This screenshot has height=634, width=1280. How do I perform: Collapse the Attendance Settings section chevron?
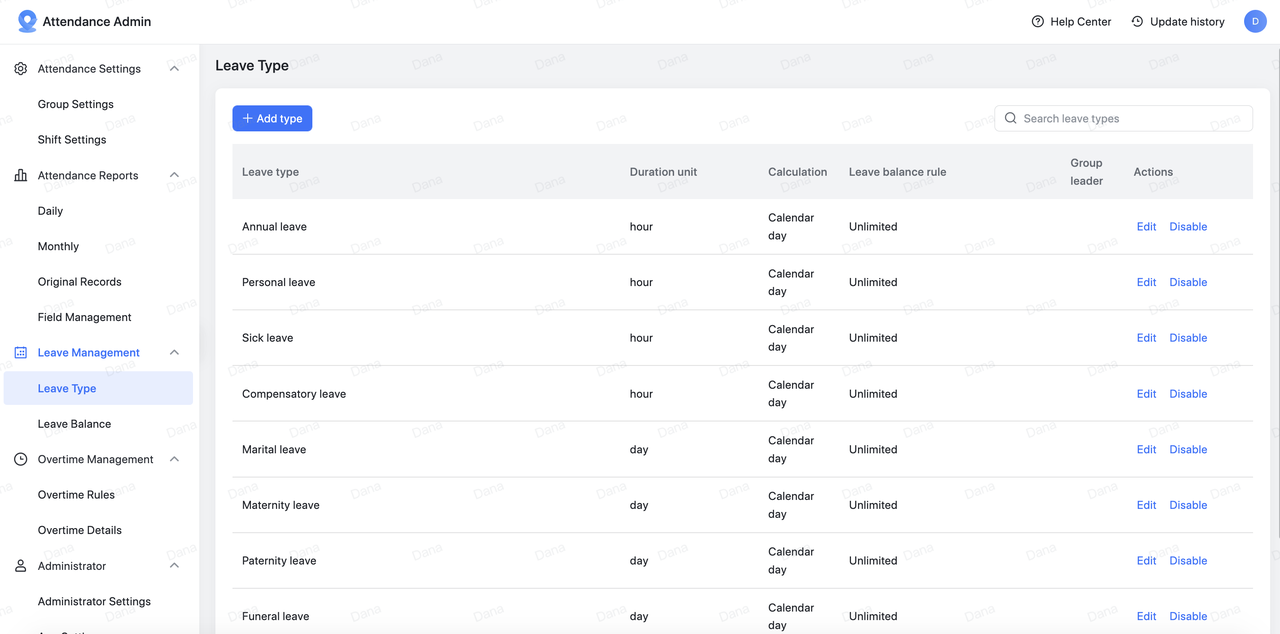click(174, 69)
